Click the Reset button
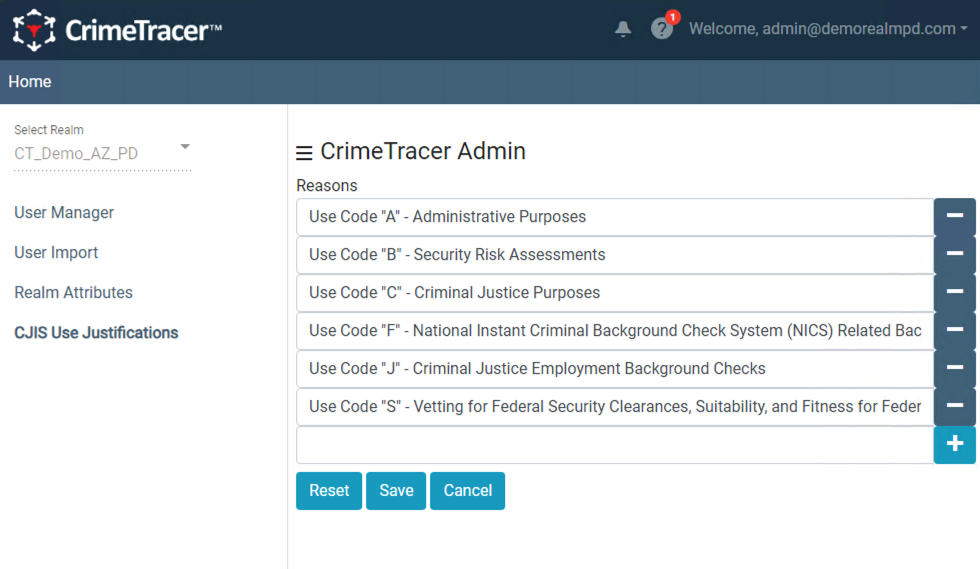The width and height of the screenshot is (980, 569). coord(329,491)
